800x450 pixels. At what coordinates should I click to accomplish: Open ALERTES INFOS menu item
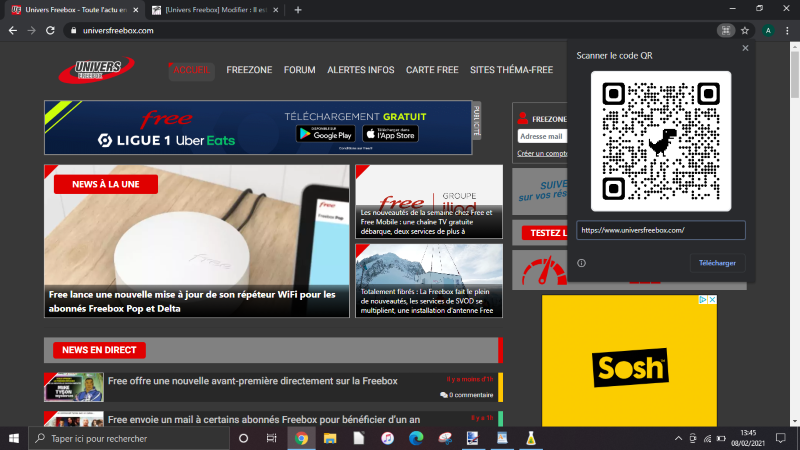click(x=361, y=70)
